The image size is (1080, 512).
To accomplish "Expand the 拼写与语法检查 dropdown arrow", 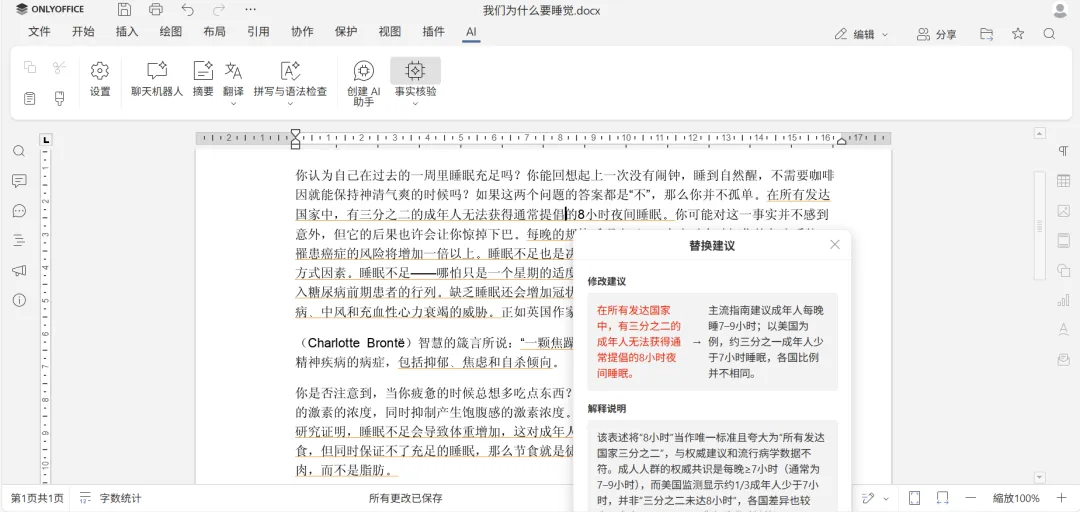I will (x=290, y=103).
